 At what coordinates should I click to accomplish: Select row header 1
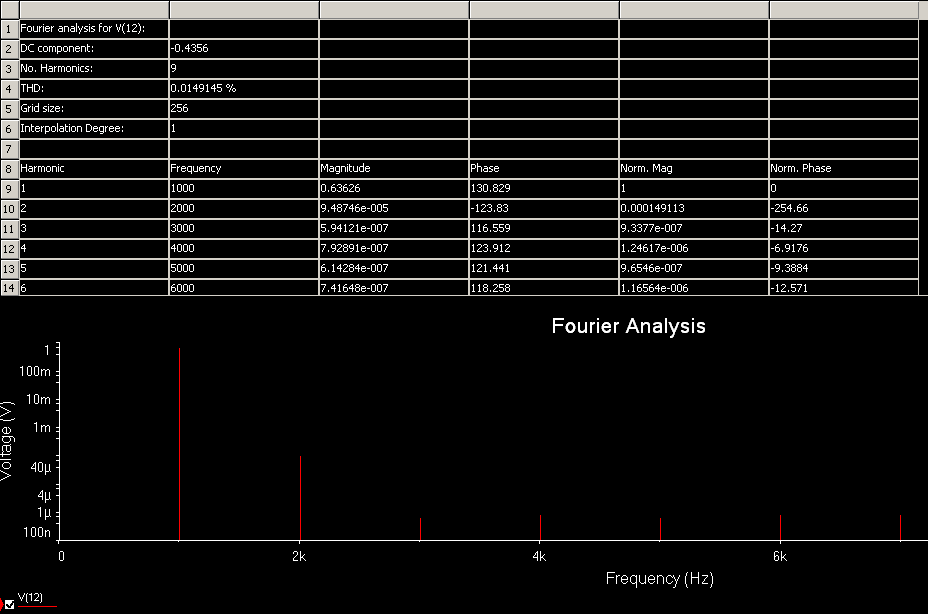pos(9,29)
